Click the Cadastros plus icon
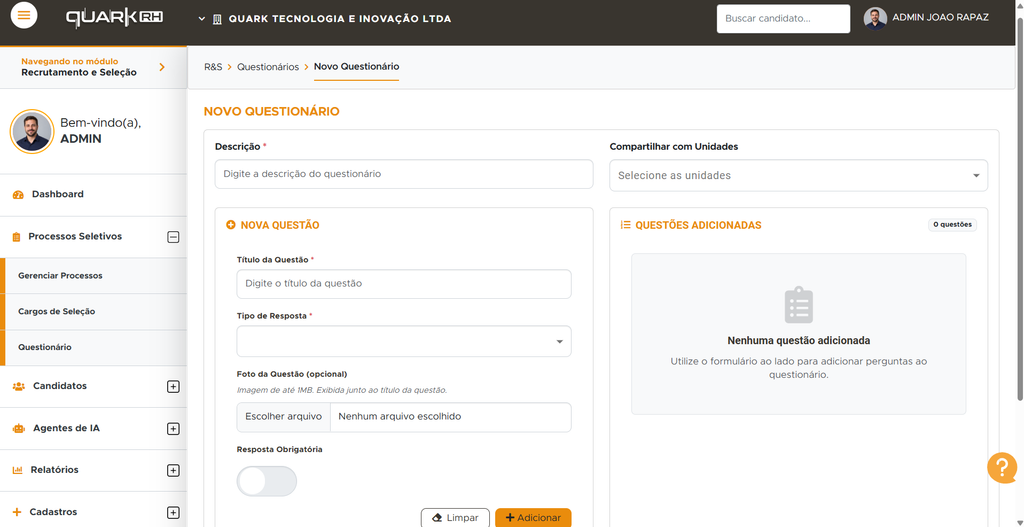This screenshot has width=1024, height=527. tap(17, 512)
